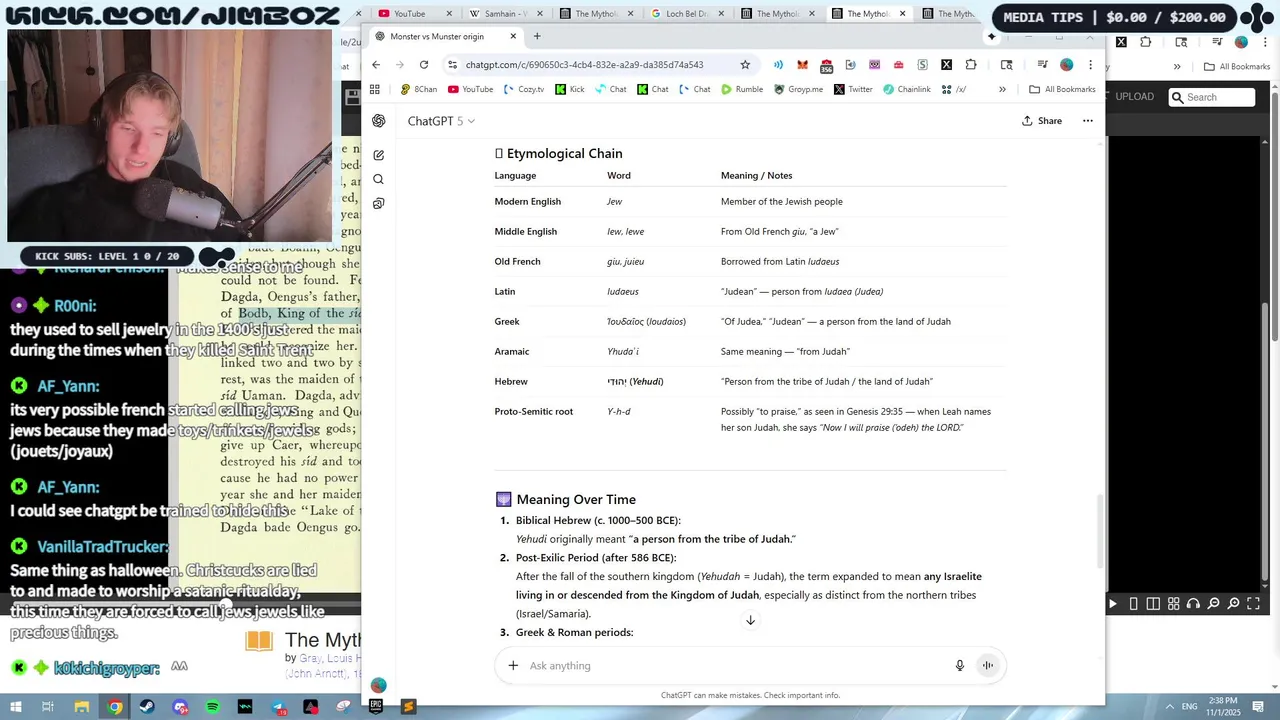1280x720 pixels.
Task: Open search chats magnifier in ChatGPT sidebar
Action: [x=379, y=179]
